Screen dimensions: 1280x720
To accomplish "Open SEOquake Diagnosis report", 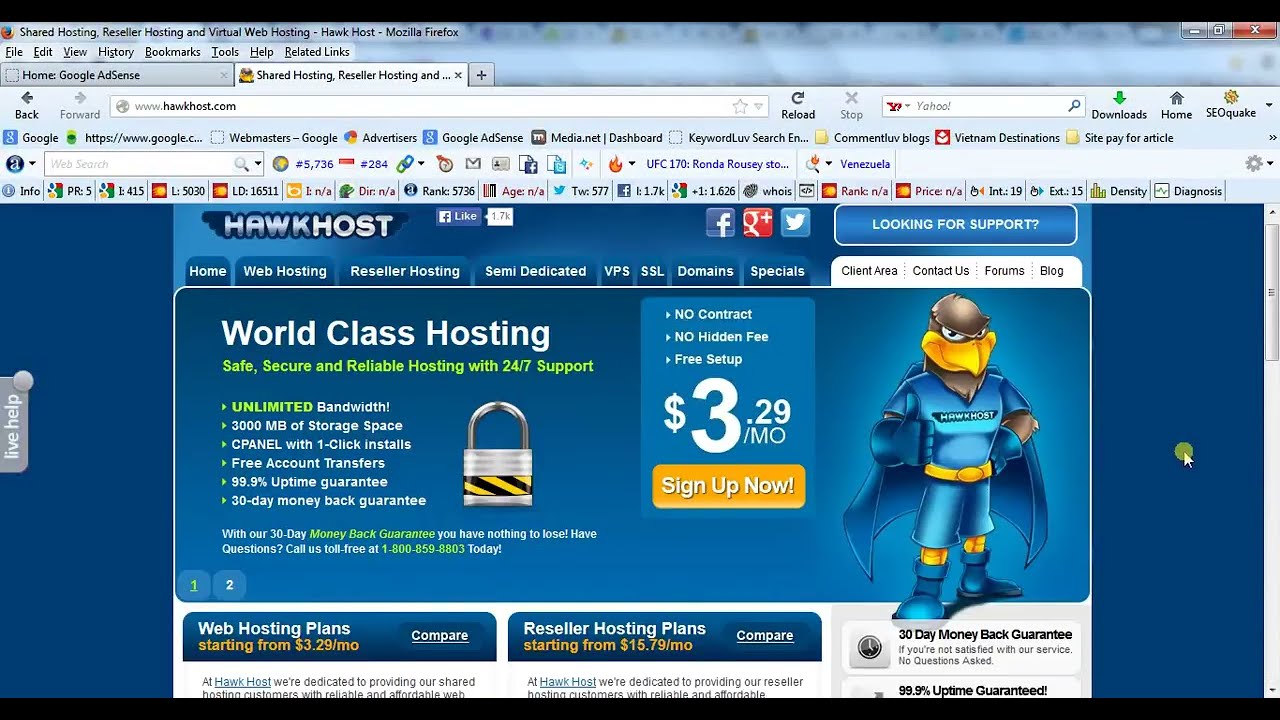I will click(x=1188, y=191).
